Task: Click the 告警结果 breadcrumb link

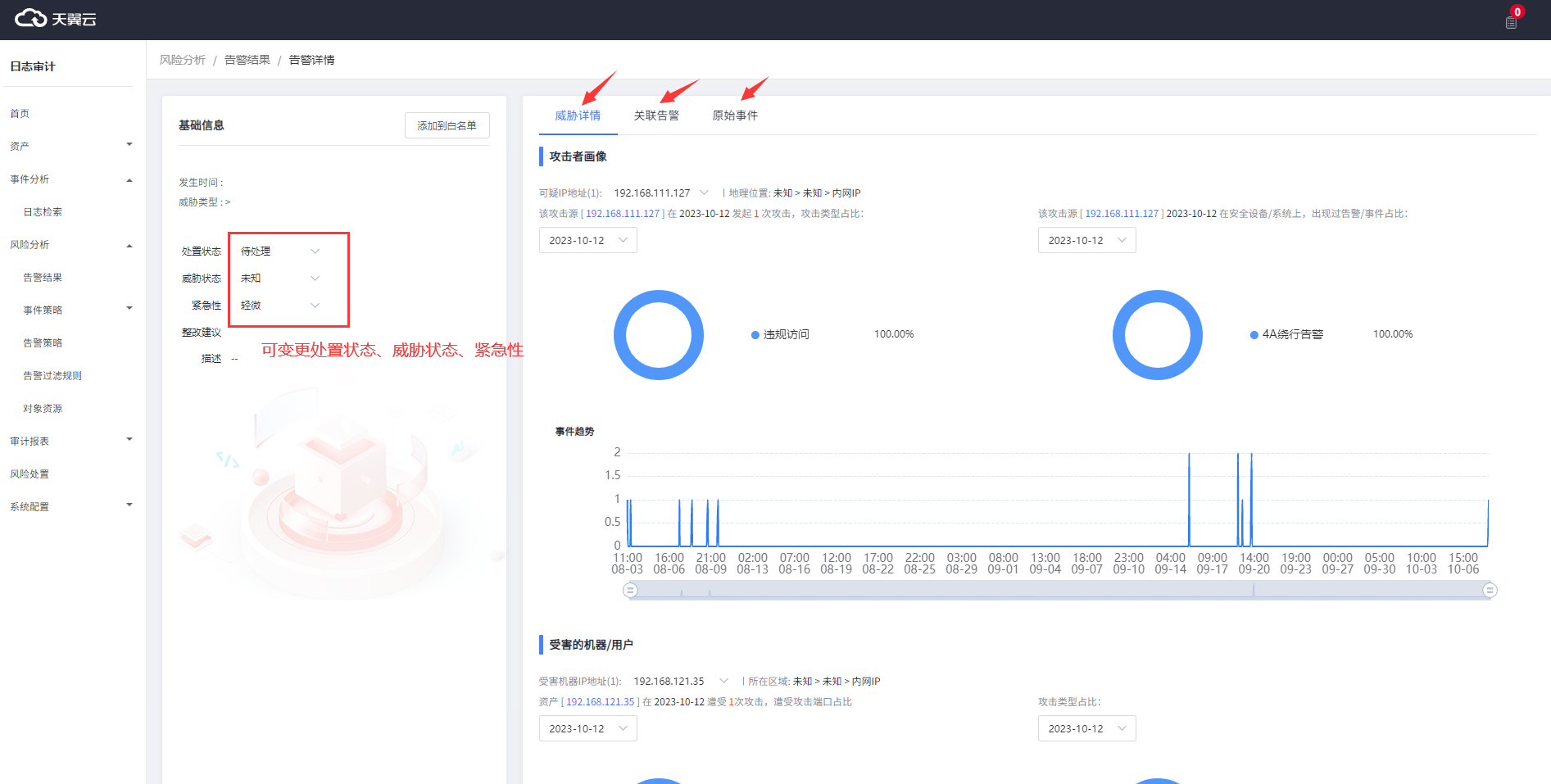Action: click(247, 60)
